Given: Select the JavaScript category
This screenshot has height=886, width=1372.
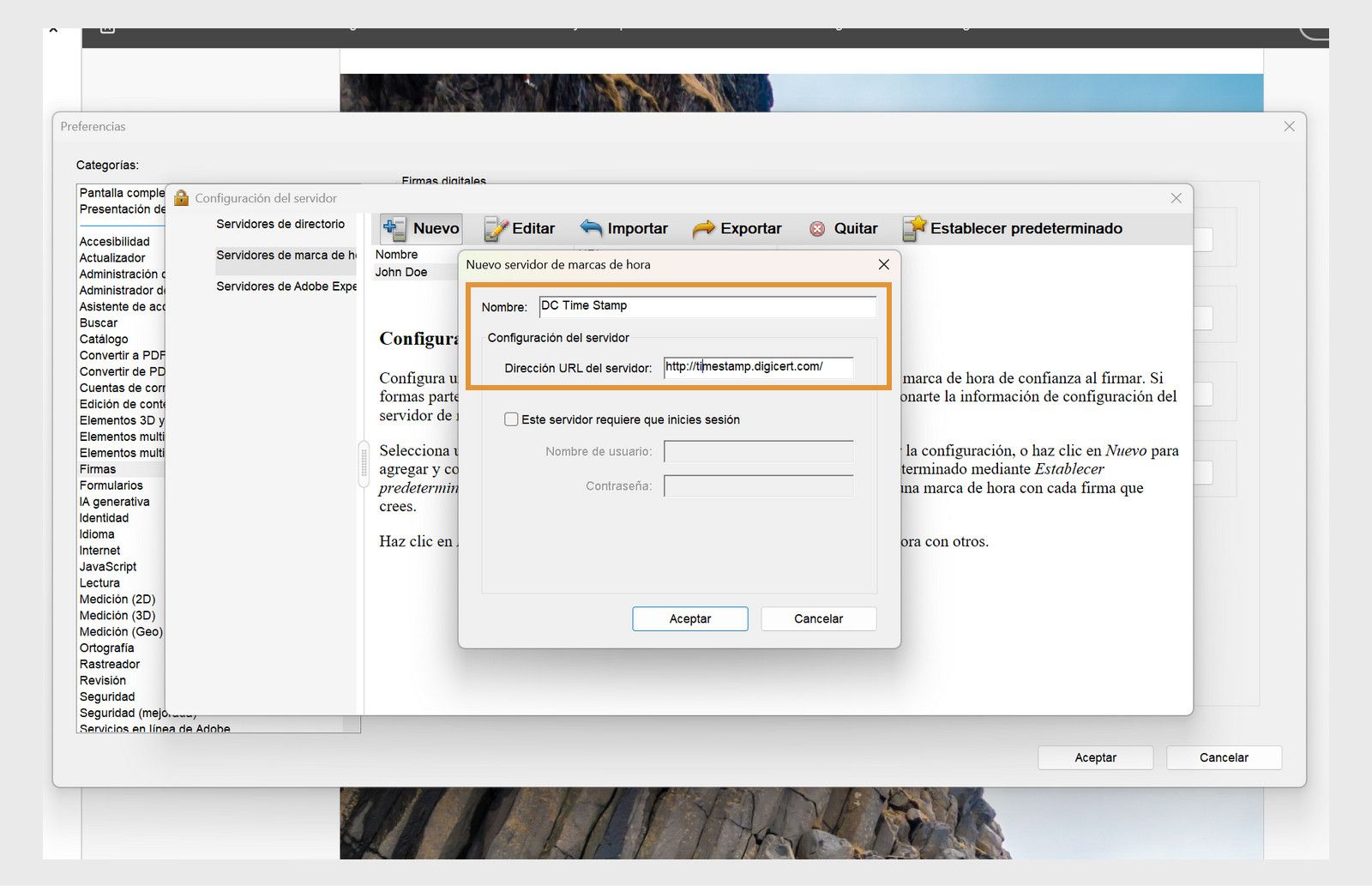Looking at the screenshot, I should 107,566.
